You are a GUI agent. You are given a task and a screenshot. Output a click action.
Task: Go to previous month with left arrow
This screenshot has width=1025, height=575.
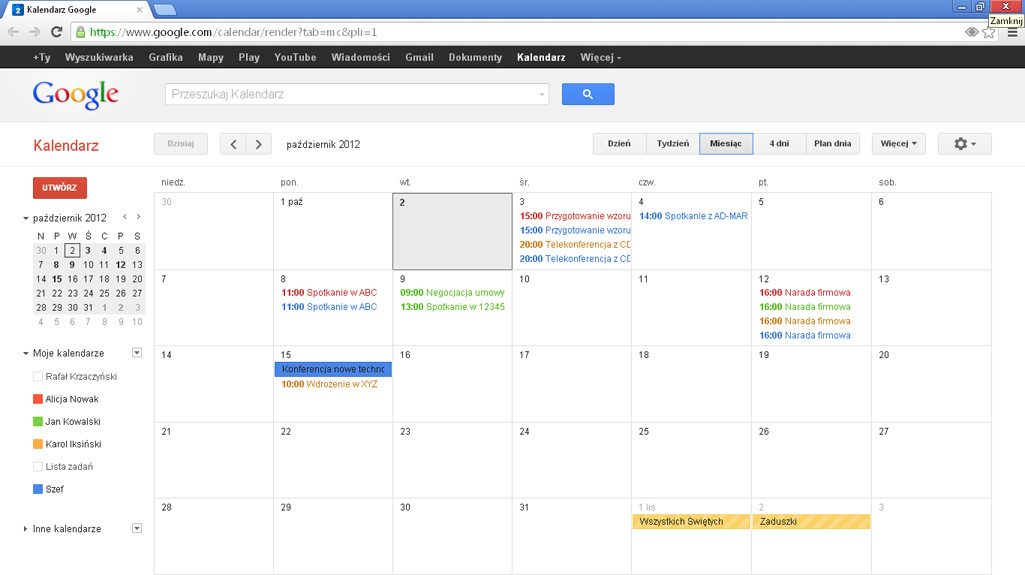click(x=233, y=144)
